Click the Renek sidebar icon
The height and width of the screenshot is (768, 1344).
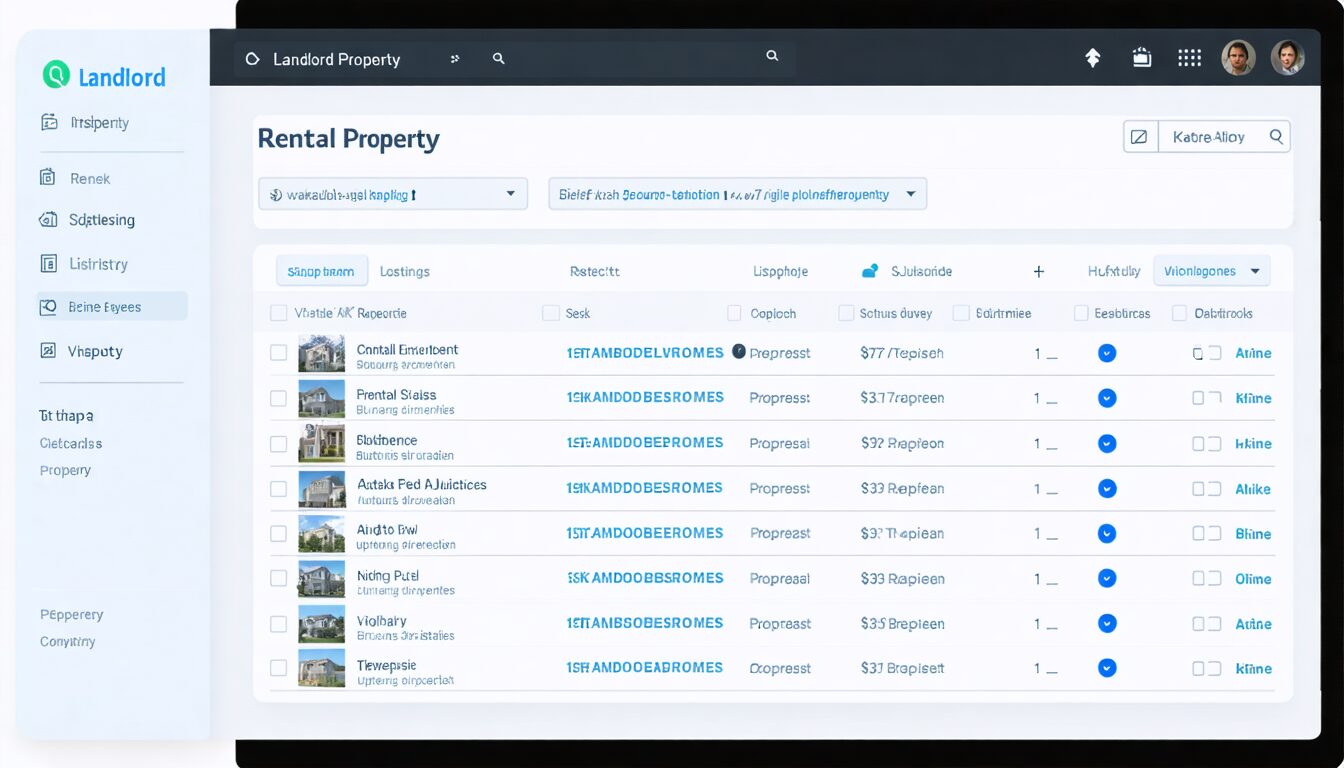[47, 177]
